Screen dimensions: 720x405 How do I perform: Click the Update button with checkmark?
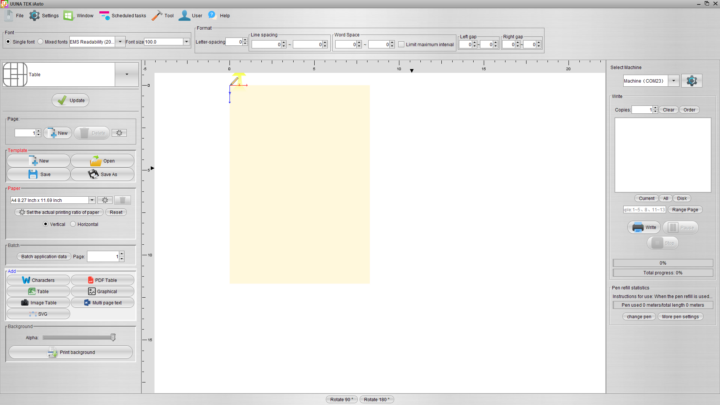coord(71,100)
